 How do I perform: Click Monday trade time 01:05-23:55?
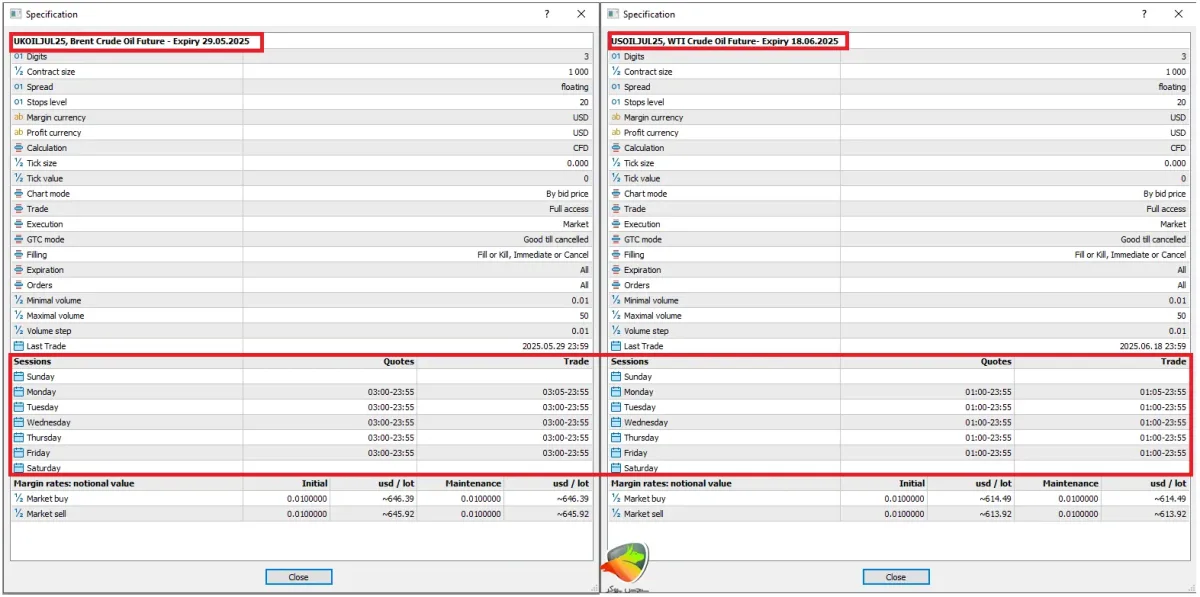(1163, 392)
